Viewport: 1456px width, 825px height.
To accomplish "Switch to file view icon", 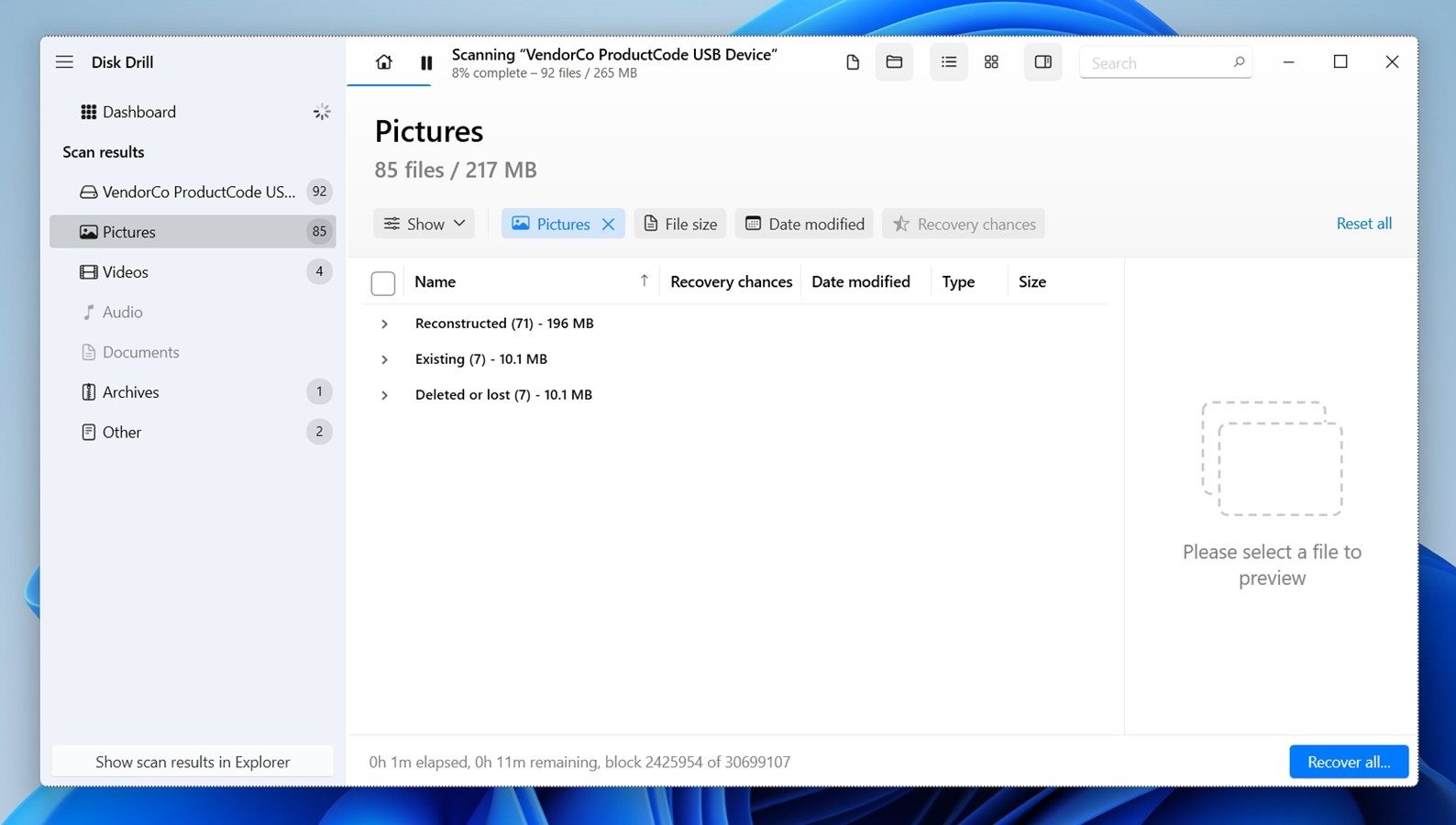I will pos(853,62).
